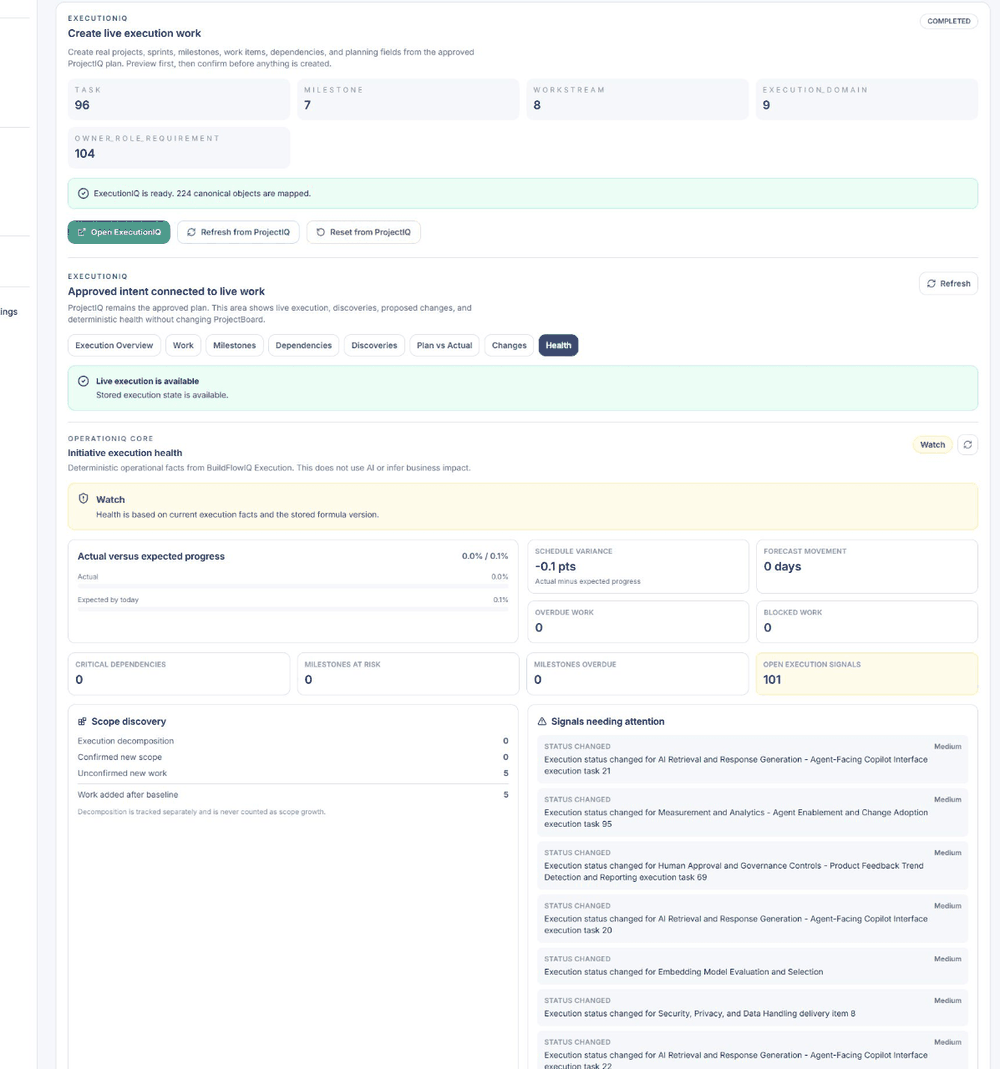Click the Schedule Variance -0.1 pts card
1000x1069 pixels.
[x=637, y=567]
